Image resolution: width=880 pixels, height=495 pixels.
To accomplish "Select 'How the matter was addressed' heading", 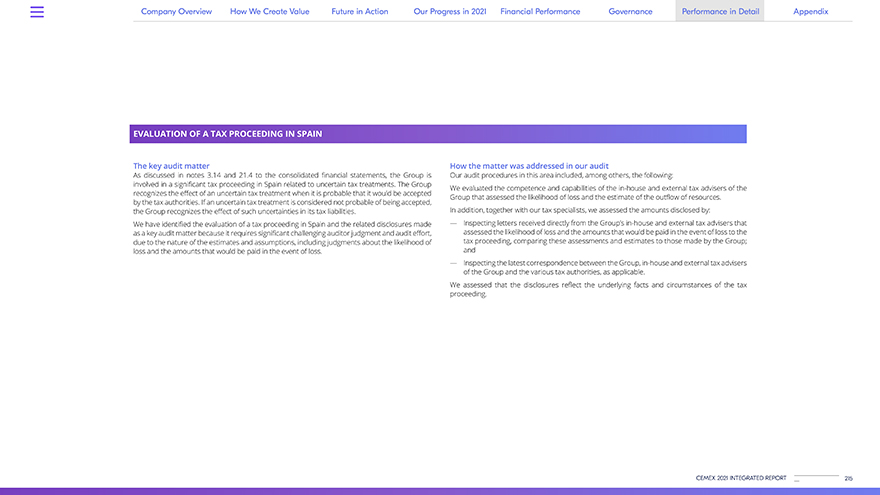I will coord(529,166).
